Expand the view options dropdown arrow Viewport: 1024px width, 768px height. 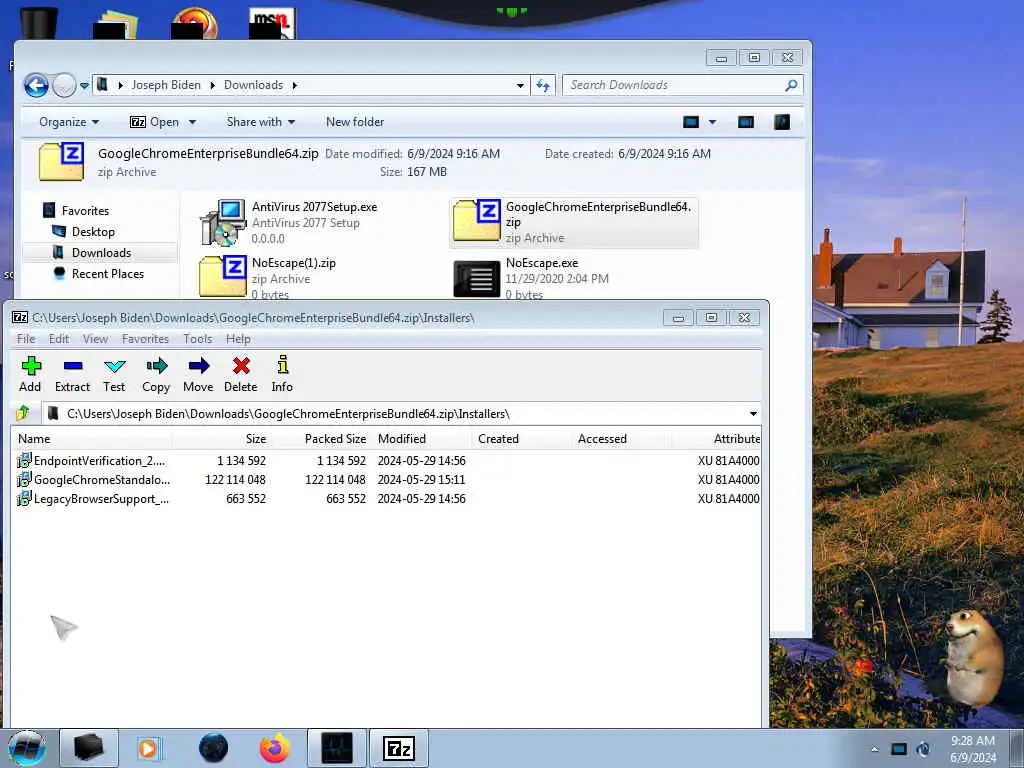712,122
